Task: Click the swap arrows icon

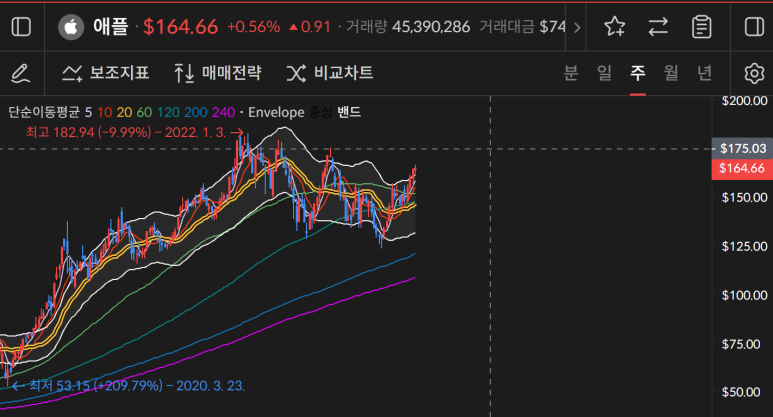Action: (658, 27)
